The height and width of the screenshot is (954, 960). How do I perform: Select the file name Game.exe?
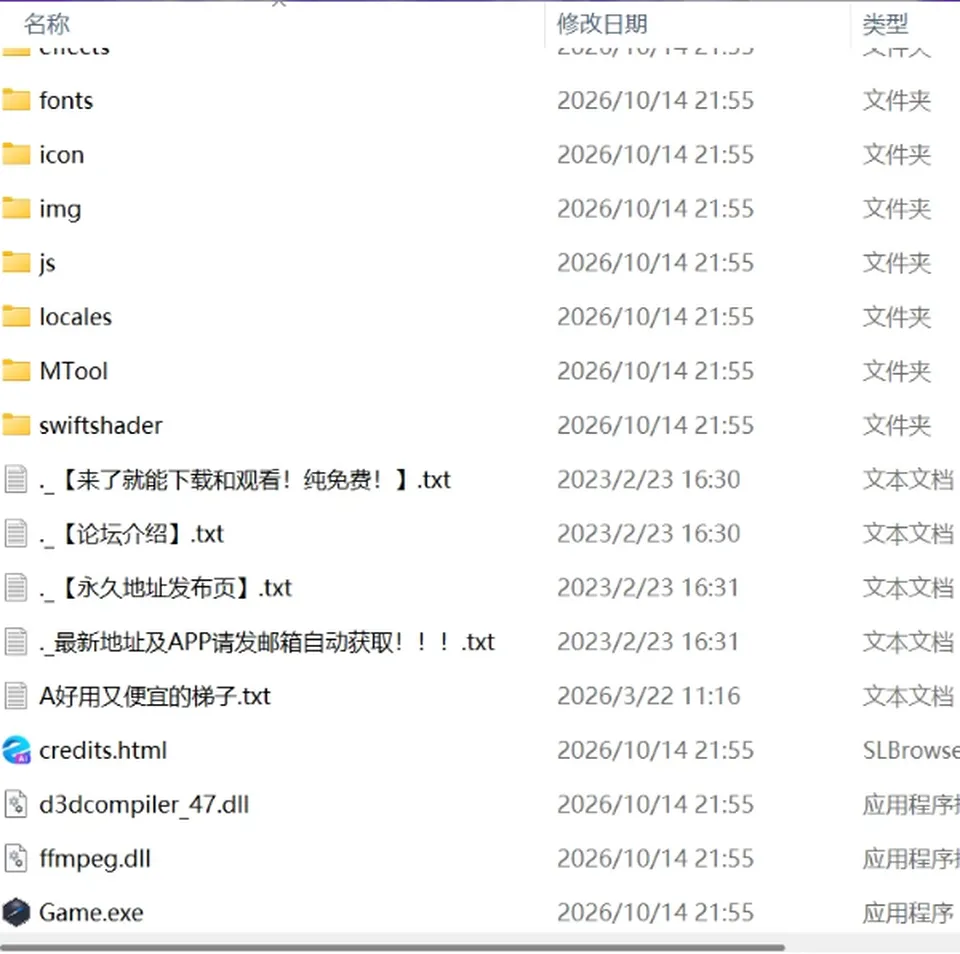click(x=91, y=913)
